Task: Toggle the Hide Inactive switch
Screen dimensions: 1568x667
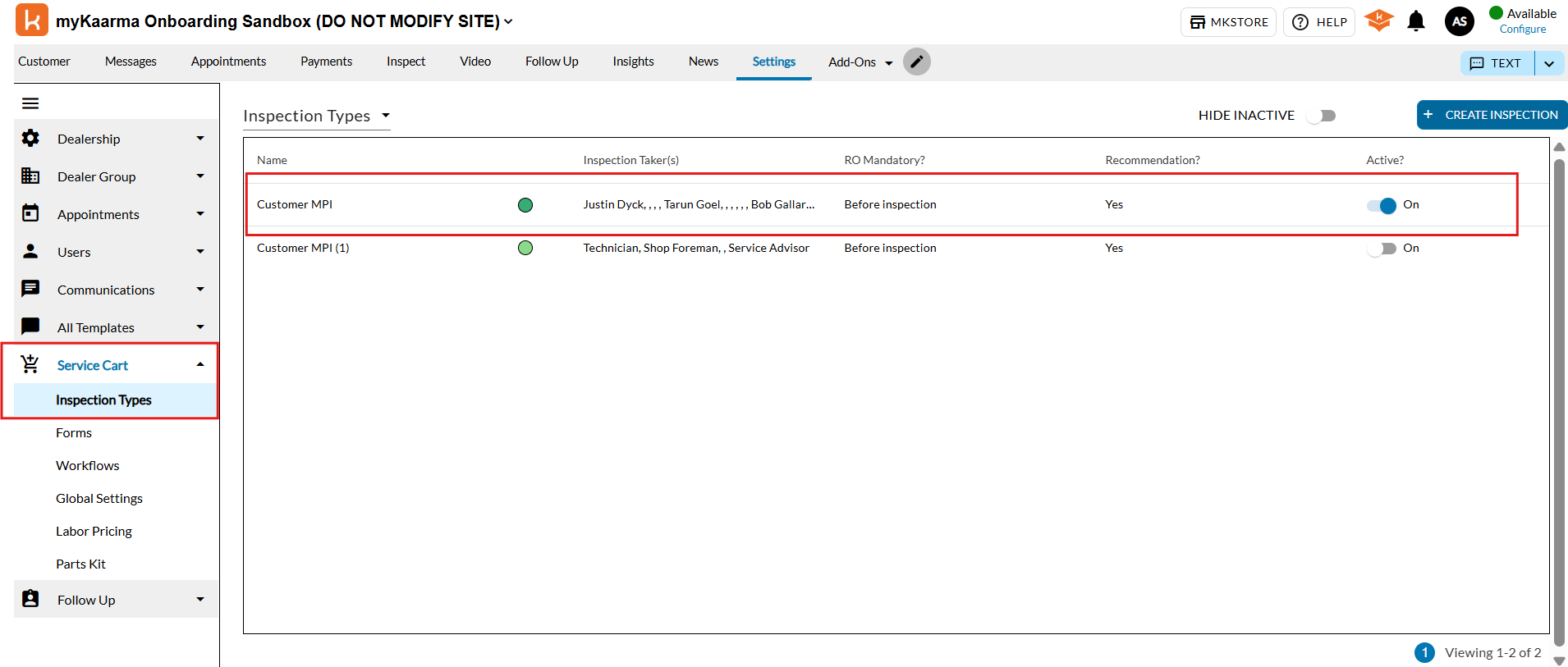Action: 1322,116
